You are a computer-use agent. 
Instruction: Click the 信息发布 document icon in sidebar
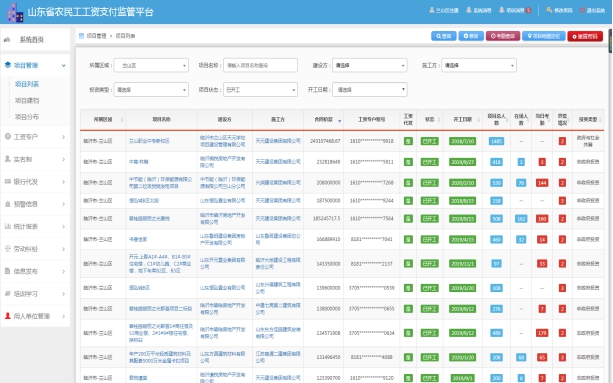(x=7, y=271)
